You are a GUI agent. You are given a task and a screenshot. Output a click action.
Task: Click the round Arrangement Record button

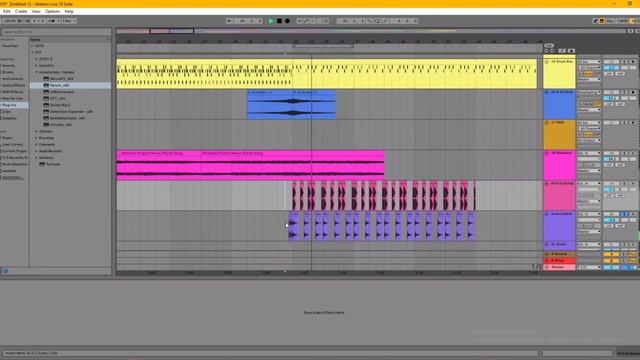[x=287, y=21]
